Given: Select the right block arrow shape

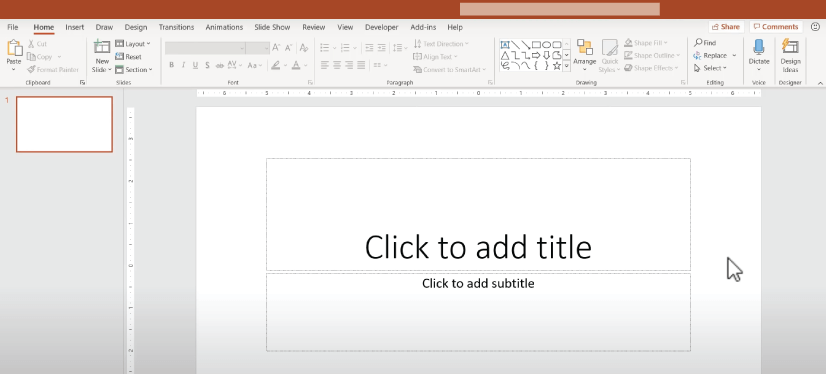Looking at the screenshot, I should tap(536, 55).
